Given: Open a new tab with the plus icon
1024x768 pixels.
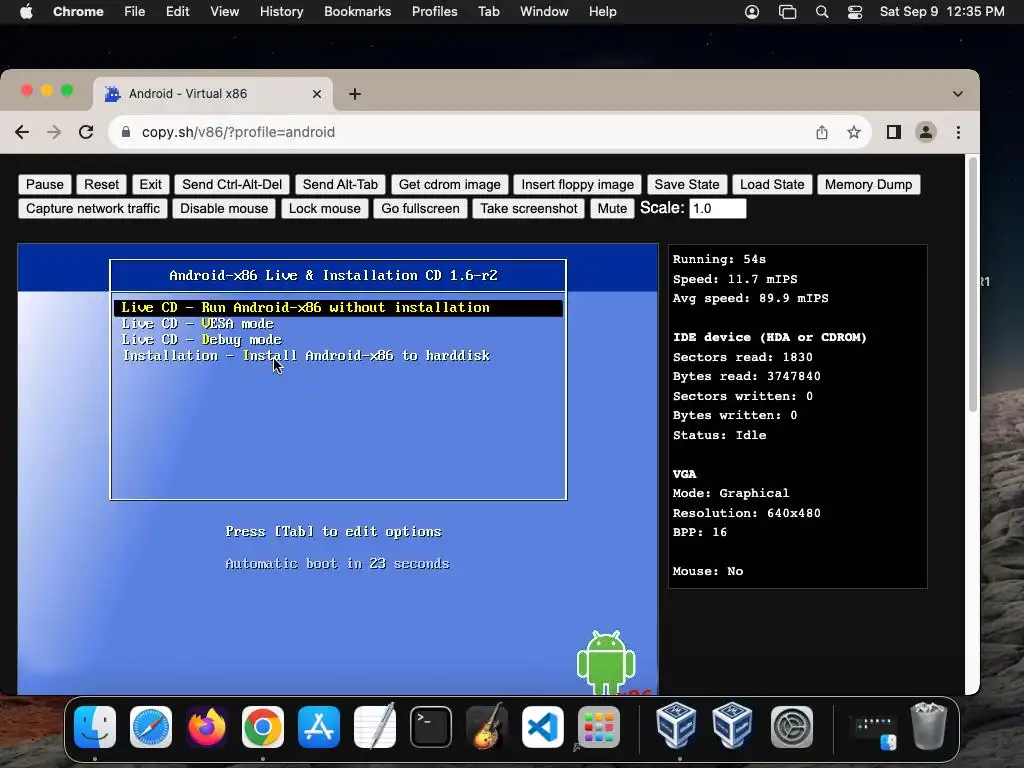Looking at the screenshot, I should point(355,94).
